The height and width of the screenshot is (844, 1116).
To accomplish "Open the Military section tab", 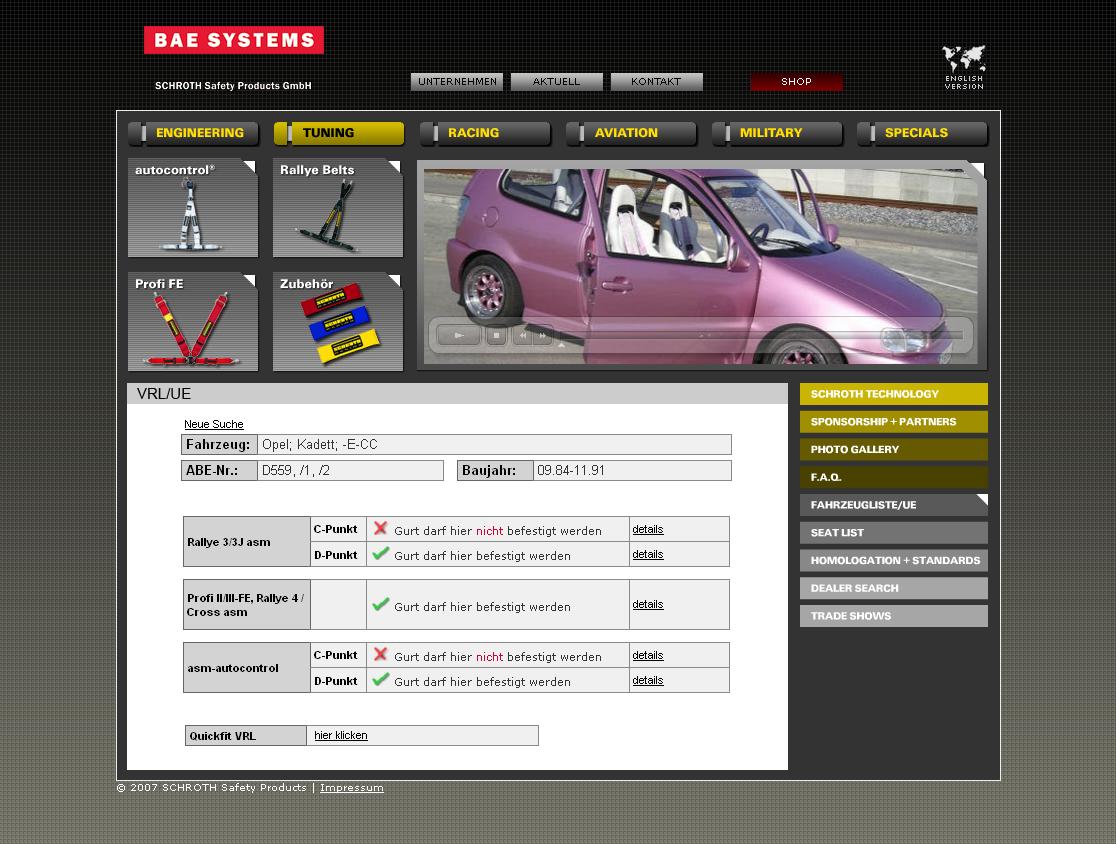I will [777, 133].
